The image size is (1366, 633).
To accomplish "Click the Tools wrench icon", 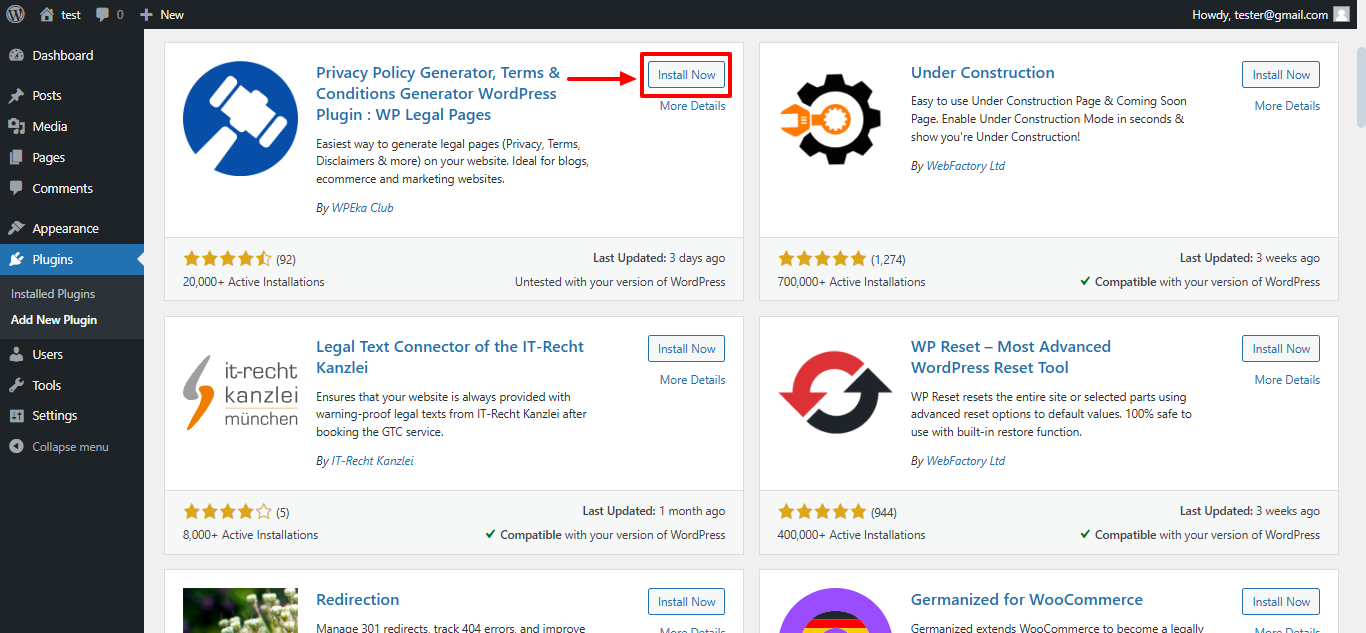I will click(x=16, y=385).
